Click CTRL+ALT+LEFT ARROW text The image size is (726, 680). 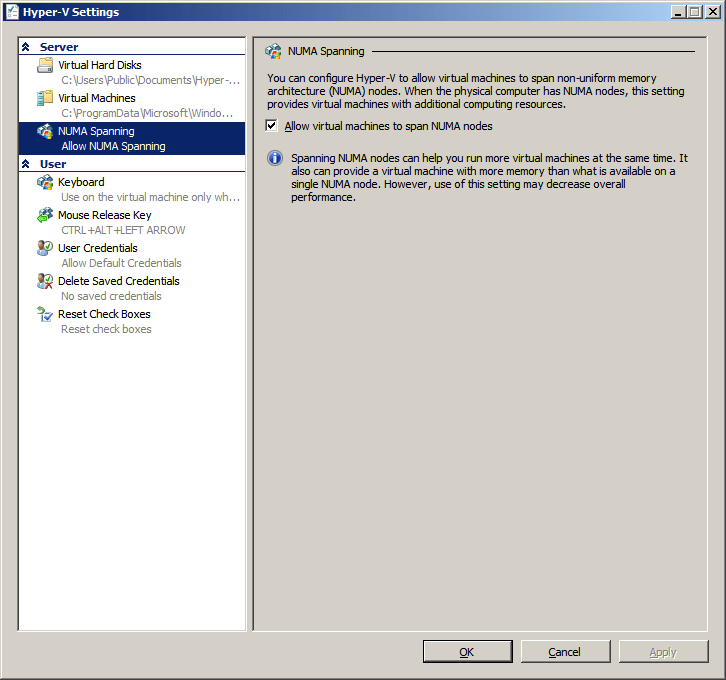pos(123,230)
